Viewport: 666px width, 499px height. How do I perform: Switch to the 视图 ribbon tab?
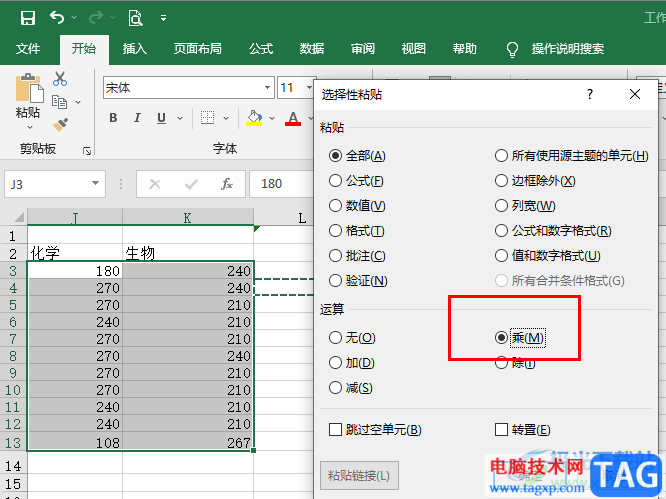[414, 49]
